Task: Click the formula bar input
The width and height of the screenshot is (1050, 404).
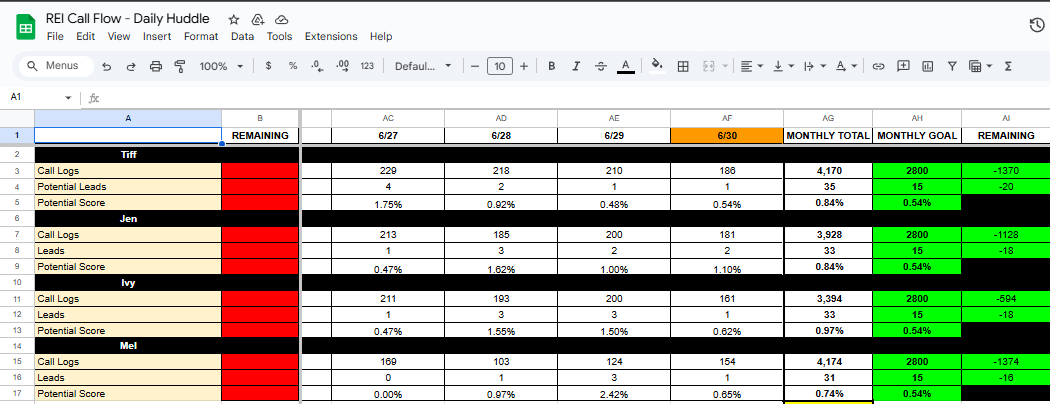Action: coord(576,98)
